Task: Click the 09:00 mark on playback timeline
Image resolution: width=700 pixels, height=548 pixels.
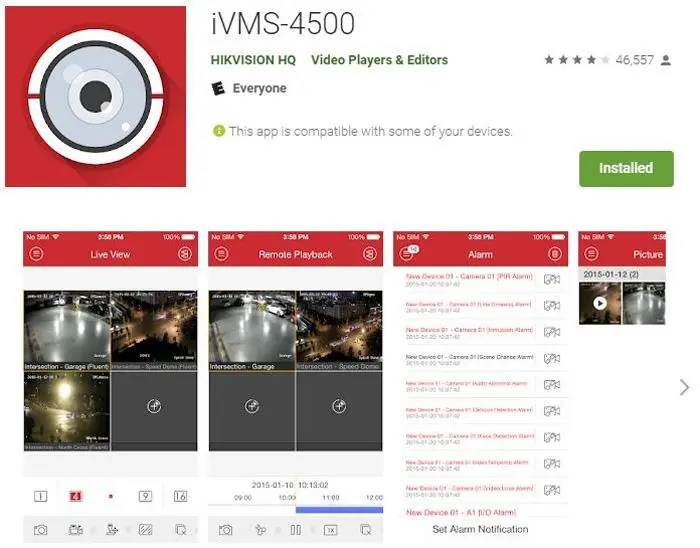Action: [x=243, y=497]
